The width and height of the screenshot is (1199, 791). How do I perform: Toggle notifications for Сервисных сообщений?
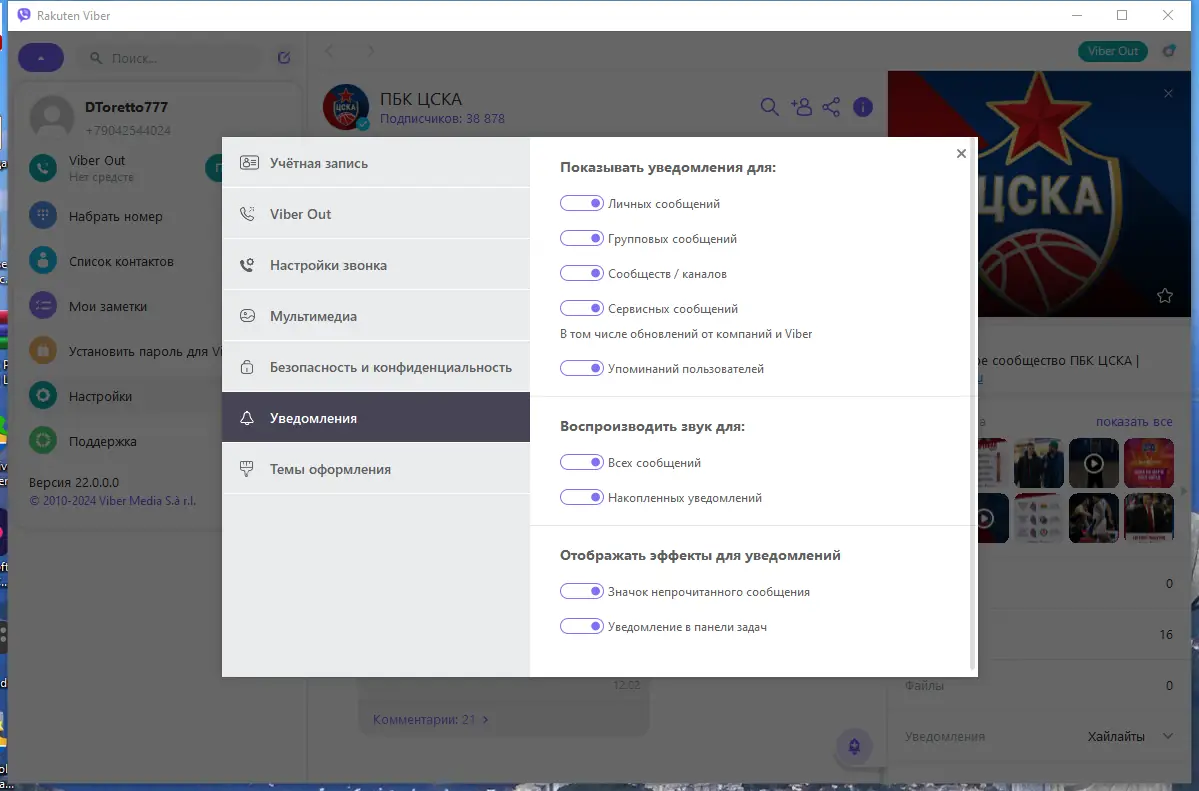pyautogui.click(x=581, y=308)
